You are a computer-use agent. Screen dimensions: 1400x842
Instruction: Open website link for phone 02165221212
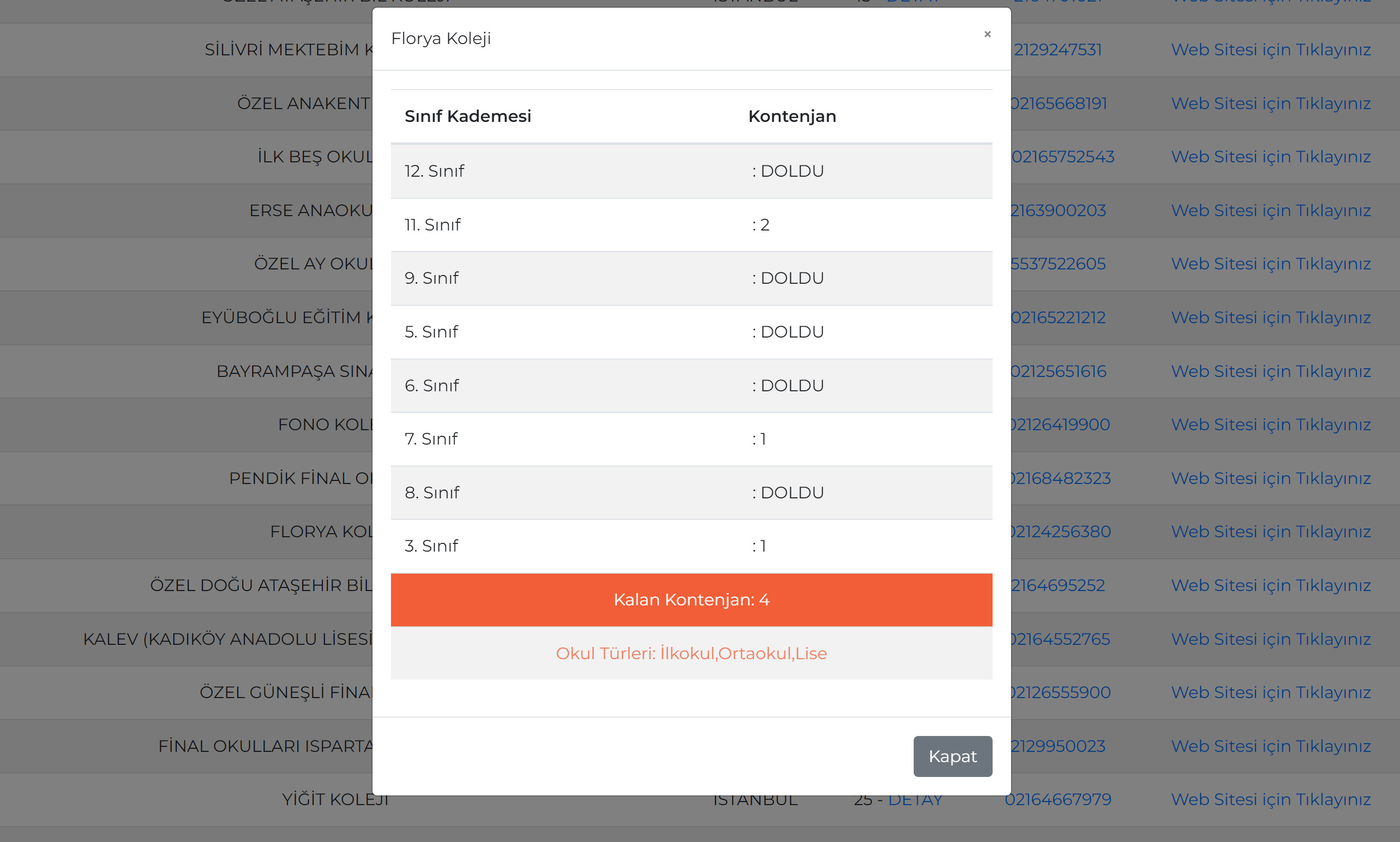point(1270,318)
